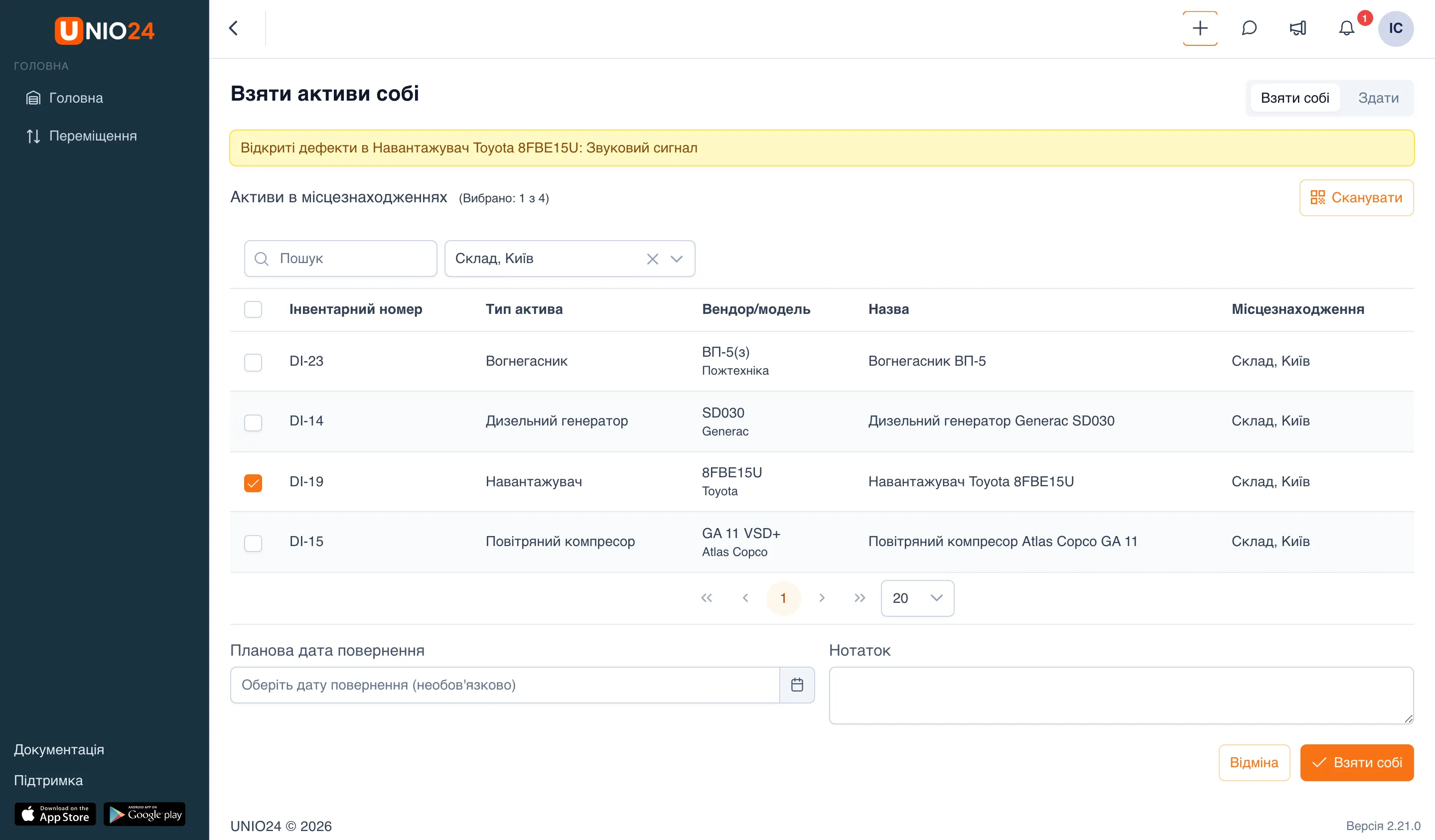Go to the next page
This screenshot has width=1435, height=840.
click(x=822, y=598)
